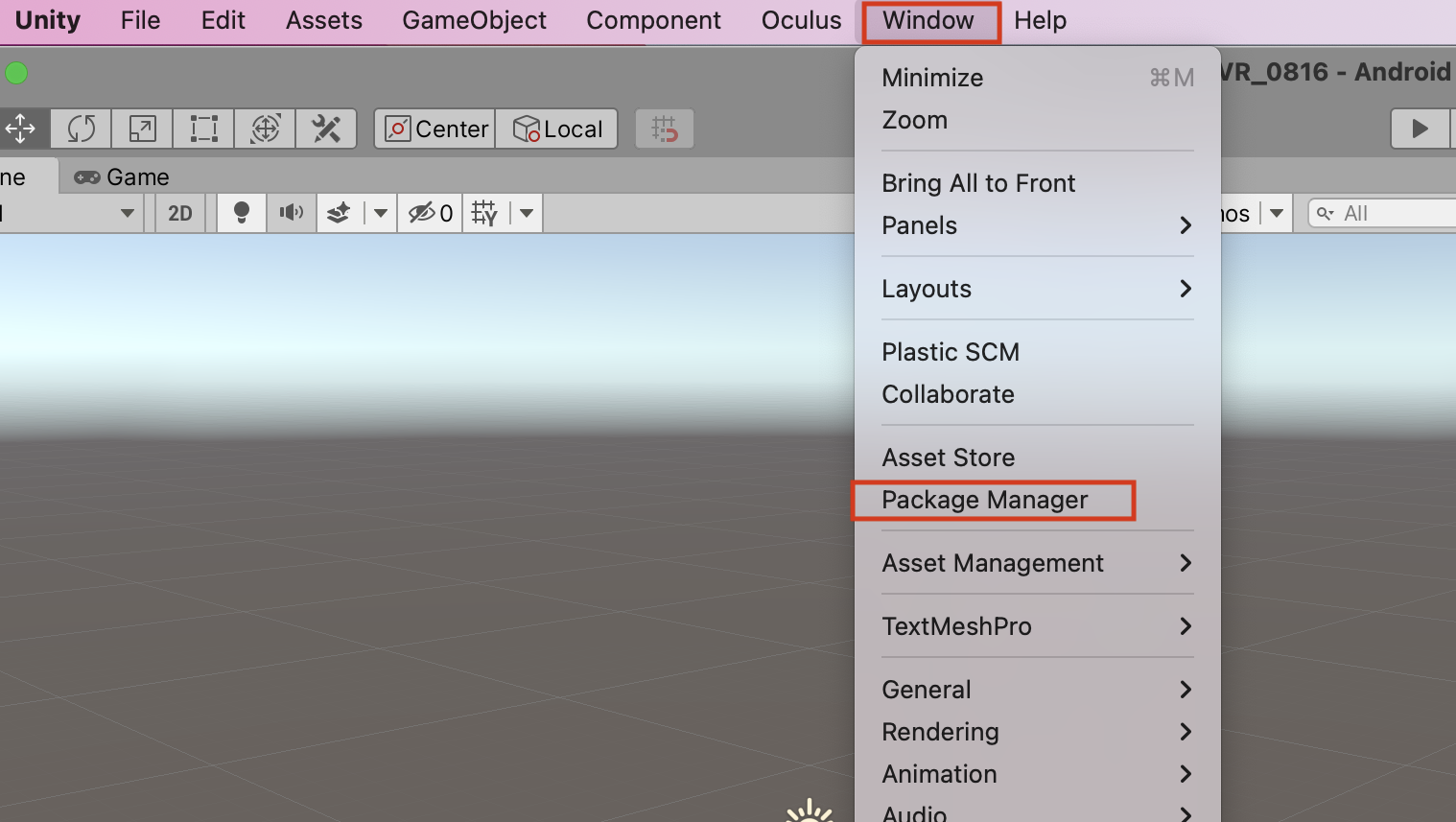Open the grid settings dropdown arrow
This screenshot has width=1456, height=822.
click(527, 213)
